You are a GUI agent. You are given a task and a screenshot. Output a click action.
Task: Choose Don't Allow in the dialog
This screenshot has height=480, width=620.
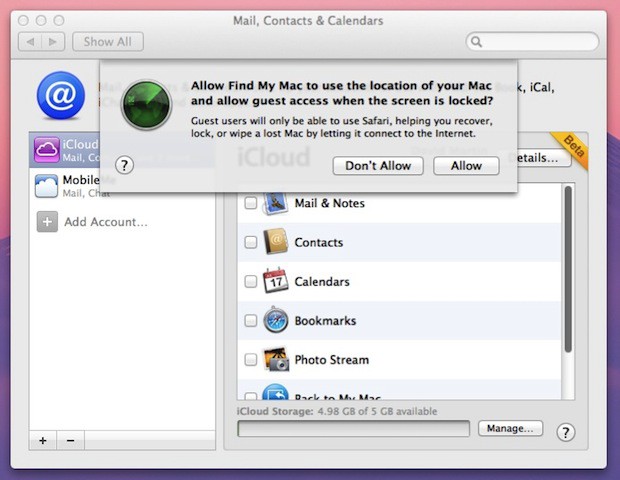[378, 165]
